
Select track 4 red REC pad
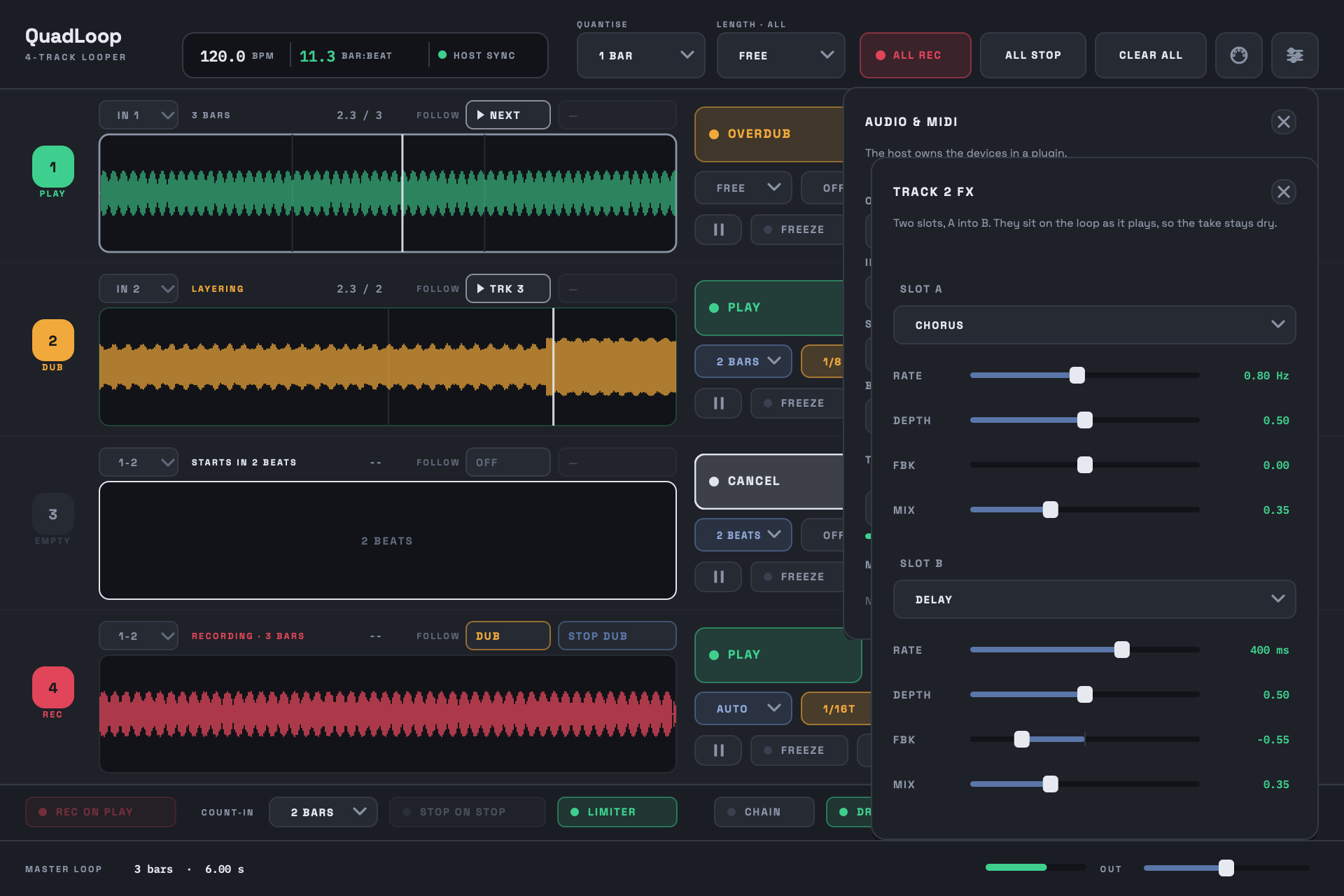coord(52,687)
